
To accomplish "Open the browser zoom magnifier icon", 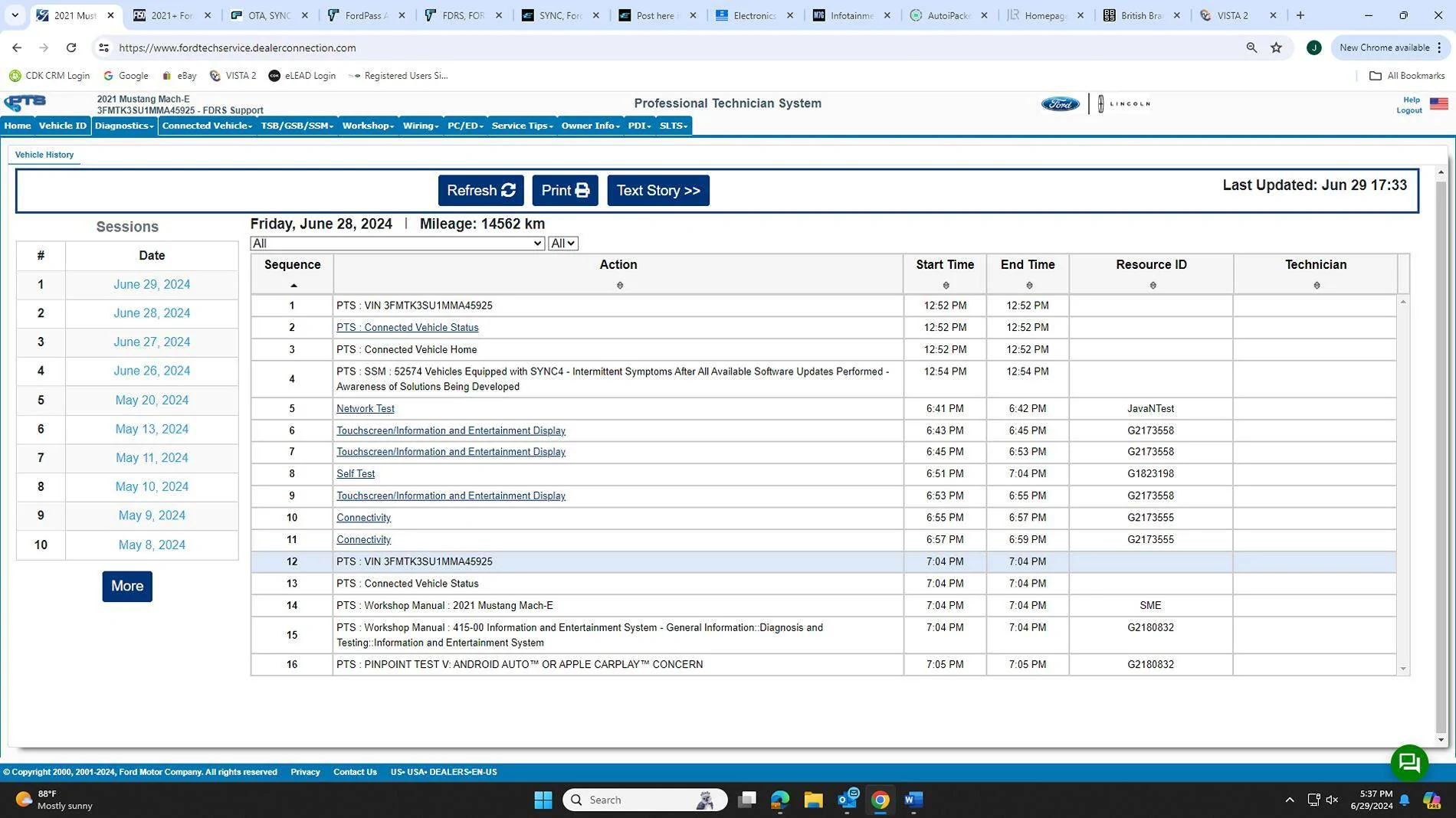I will (1251, 47).
